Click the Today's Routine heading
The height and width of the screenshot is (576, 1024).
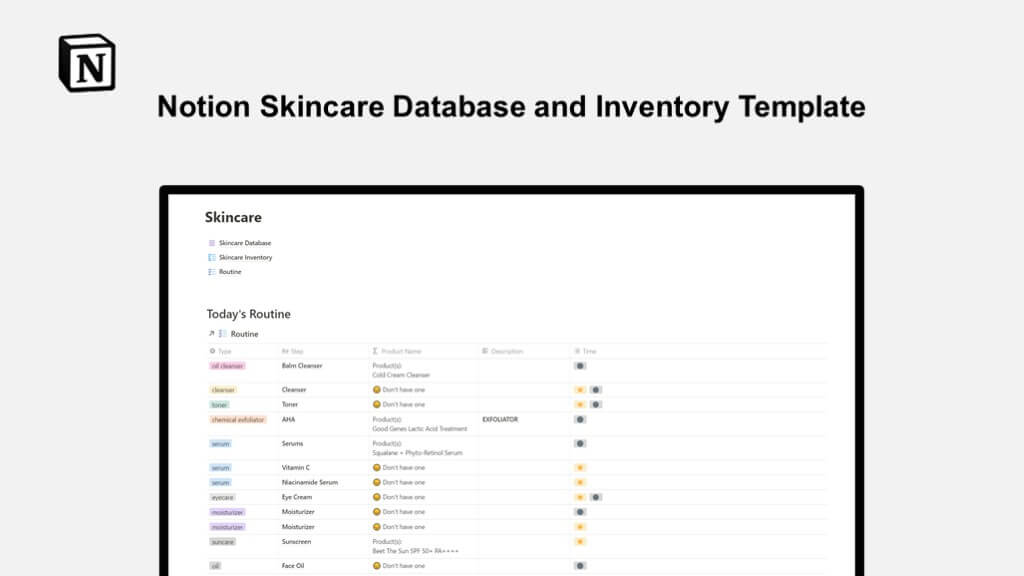[x=249, y=314]
